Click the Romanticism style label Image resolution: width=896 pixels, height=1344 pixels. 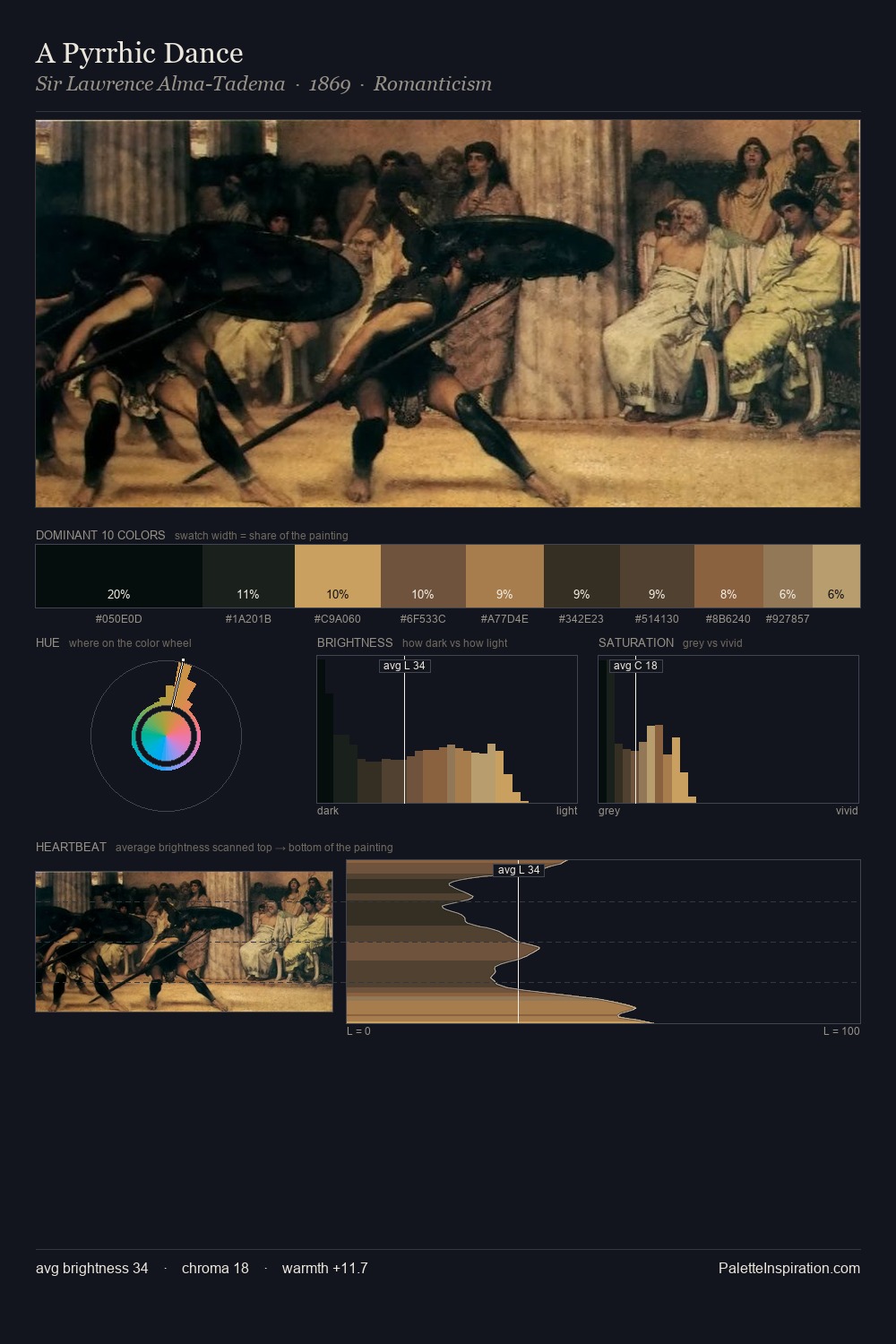pyautogui.click(x=433, y=83)
